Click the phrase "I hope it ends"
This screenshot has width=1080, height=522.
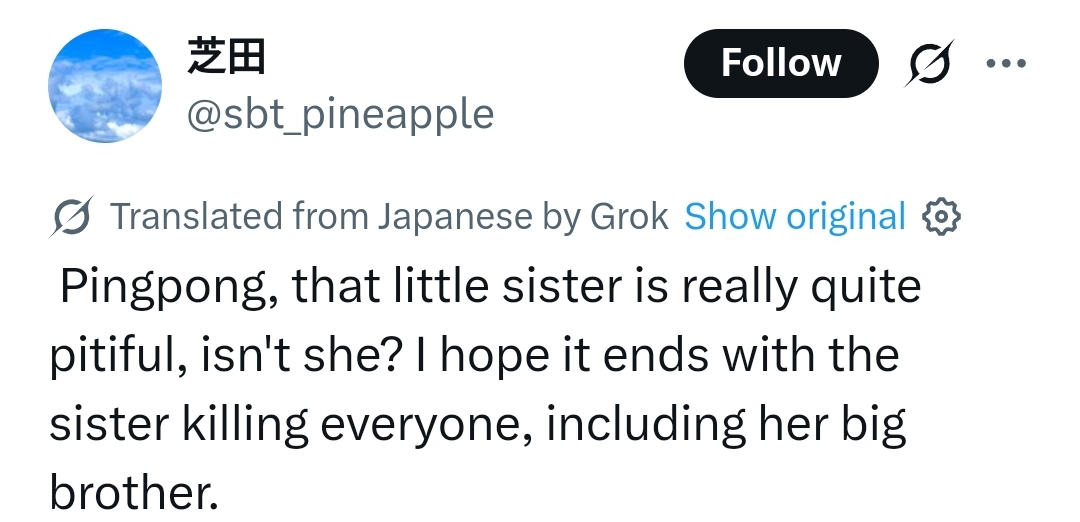click(526, 355)
